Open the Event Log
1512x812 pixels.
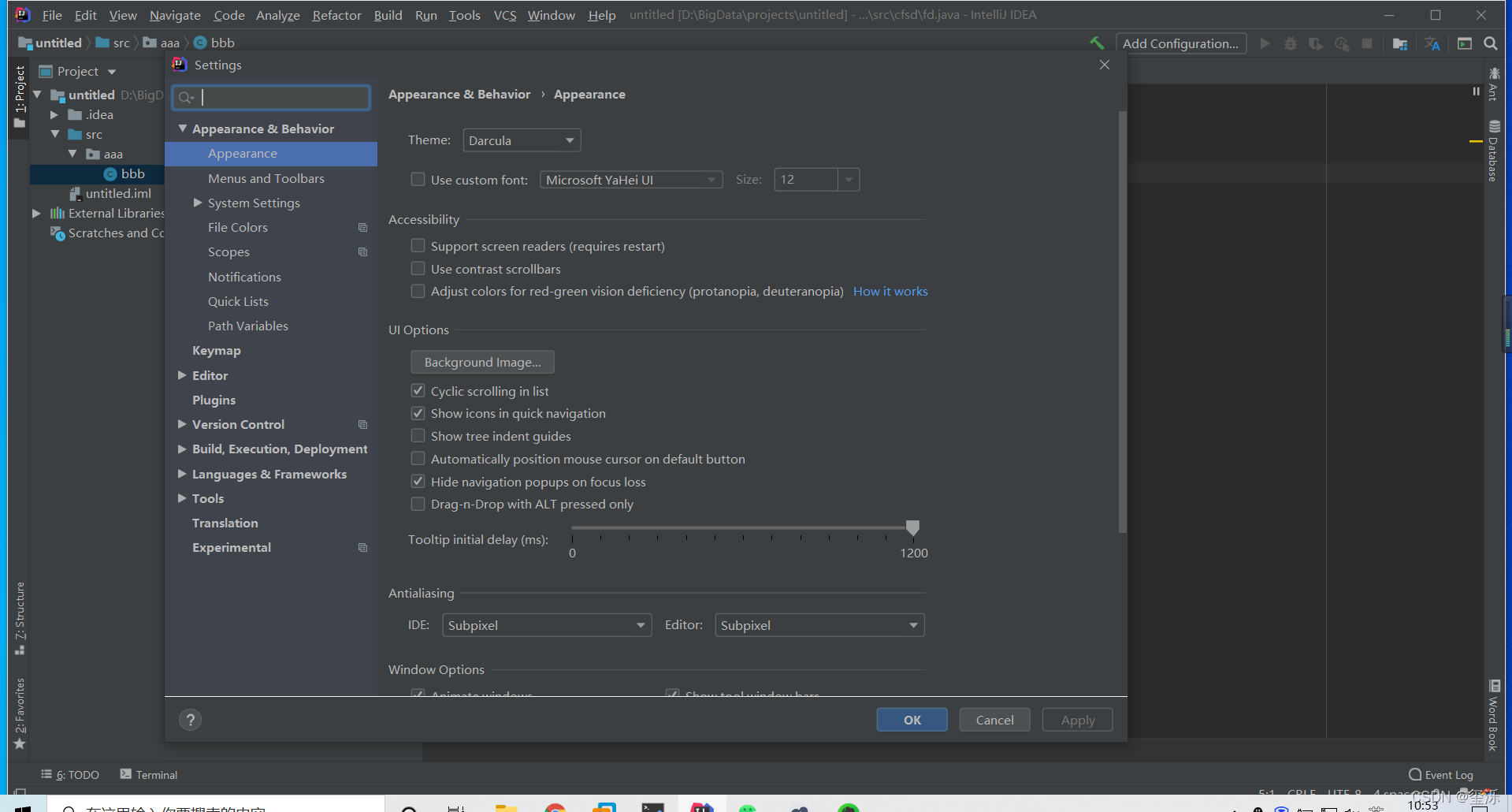click(x=1441, y=775)
